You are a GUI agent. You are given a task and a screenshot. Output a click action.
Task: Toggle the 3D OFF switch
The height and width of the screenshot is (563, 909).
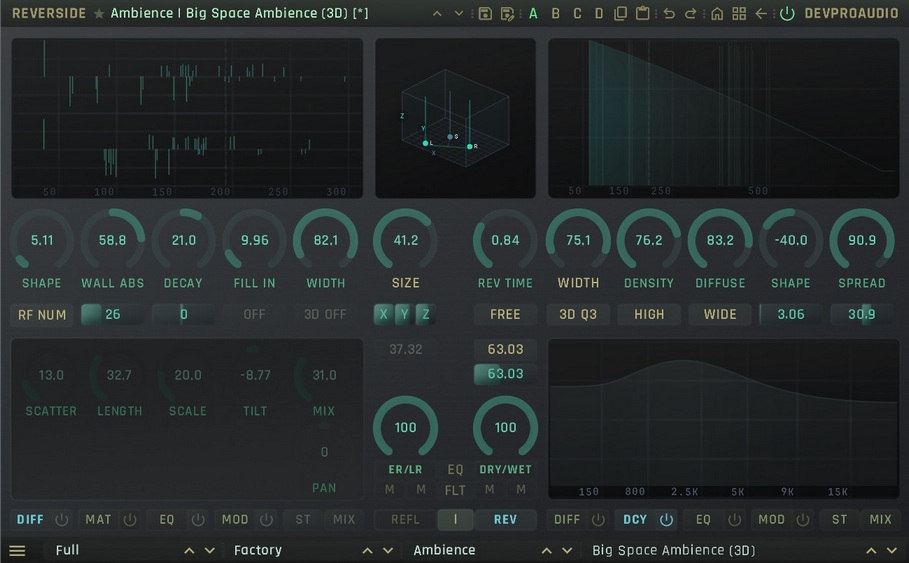(325, 314)
